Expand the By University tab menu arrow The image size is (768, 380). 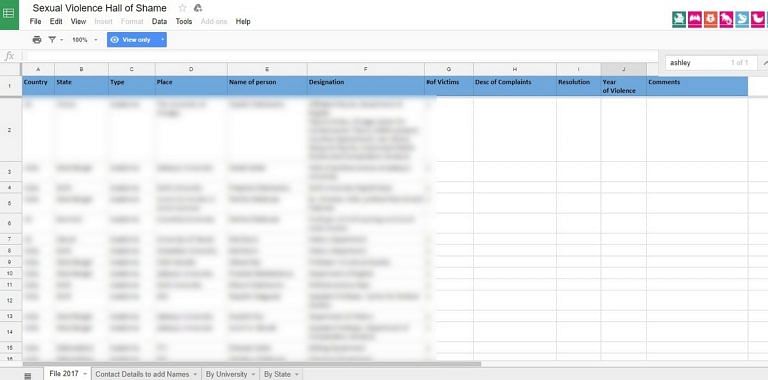coord(253,374)
